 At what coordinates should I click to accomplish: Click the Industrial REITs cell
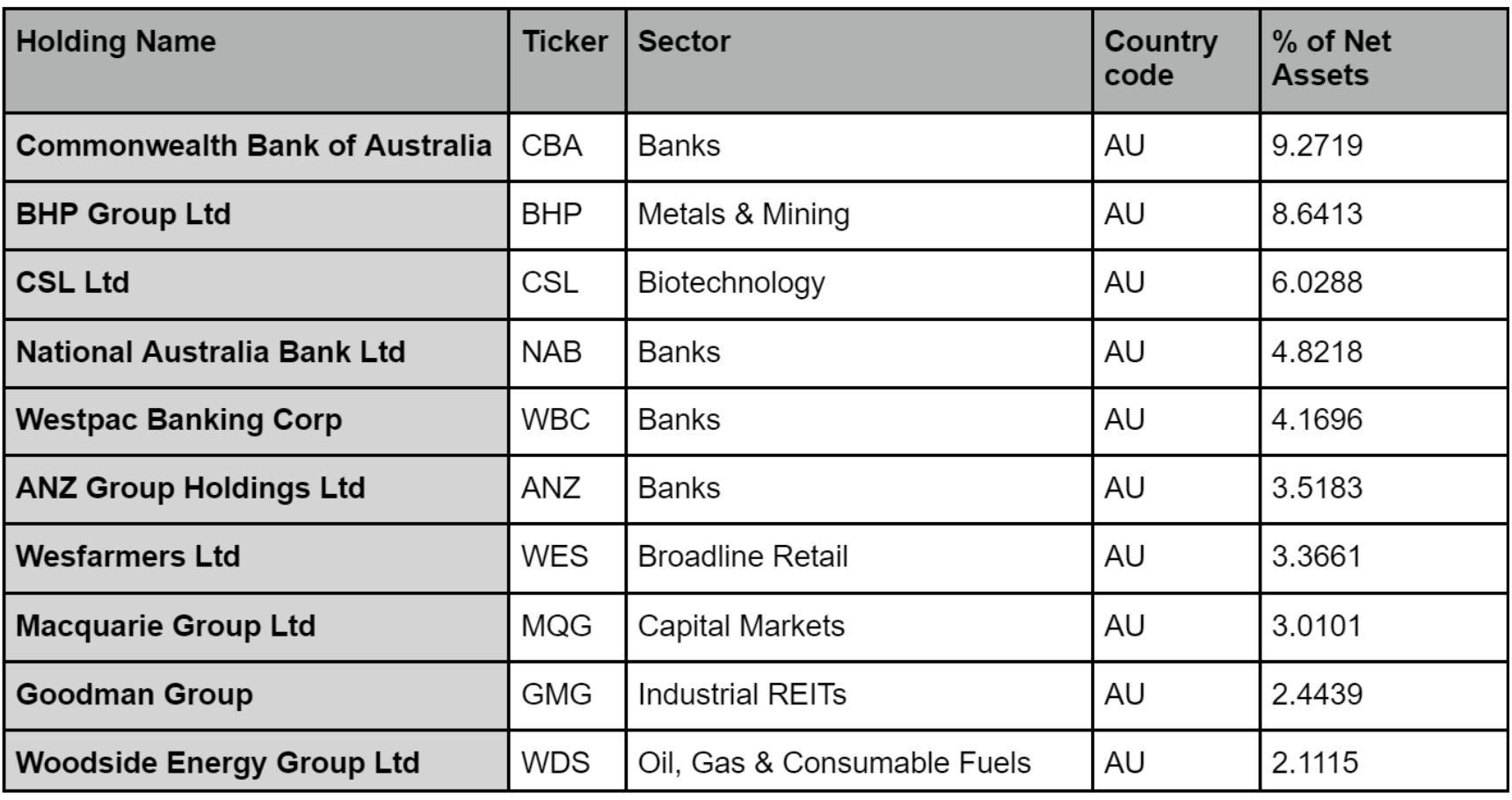tap(859, 695)
